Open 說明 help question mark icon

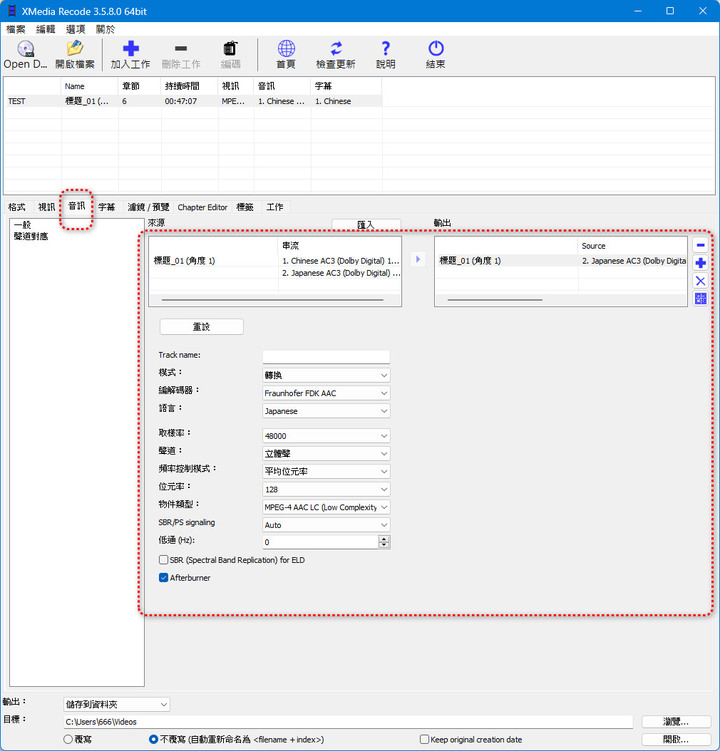pos(385,48)
